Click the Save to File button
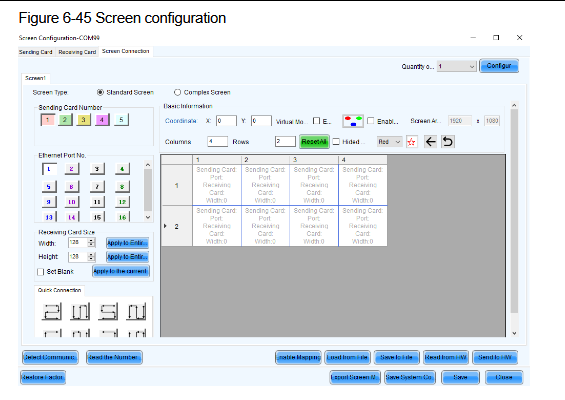This screenshot has height=400, width=565. 396,357
